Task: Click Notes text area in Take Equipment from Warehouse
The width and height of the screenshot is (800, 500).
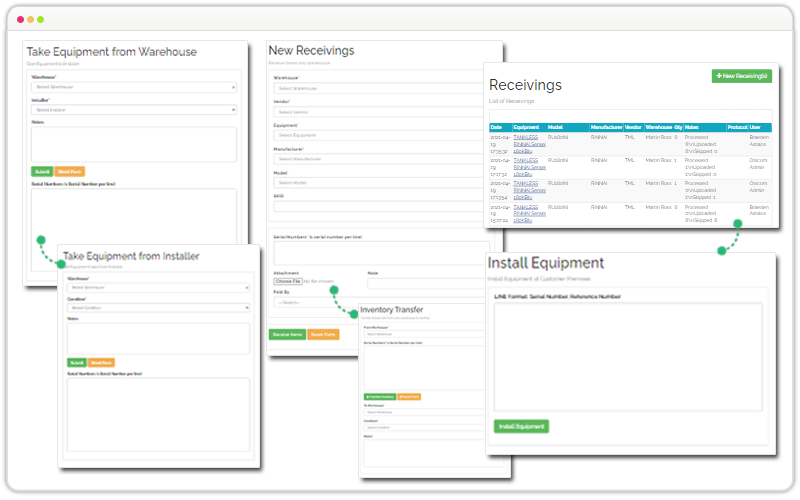Action: click(132, 144)
